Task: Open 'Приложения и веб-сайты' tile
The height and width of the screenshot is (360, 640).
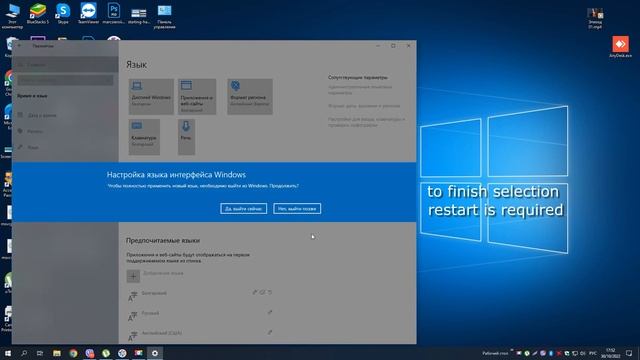Action: tap(197, 96)
